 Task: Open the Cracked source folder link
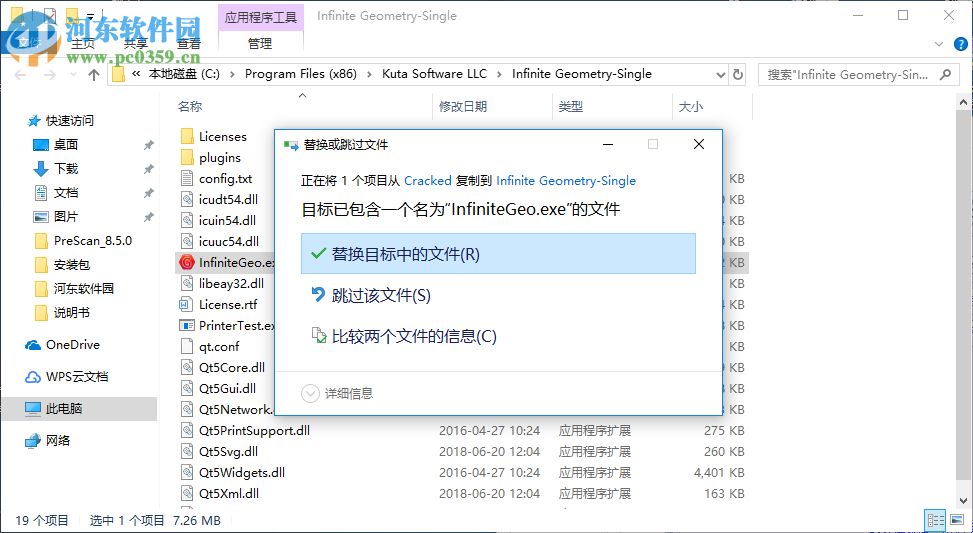[x=428, y=181]
